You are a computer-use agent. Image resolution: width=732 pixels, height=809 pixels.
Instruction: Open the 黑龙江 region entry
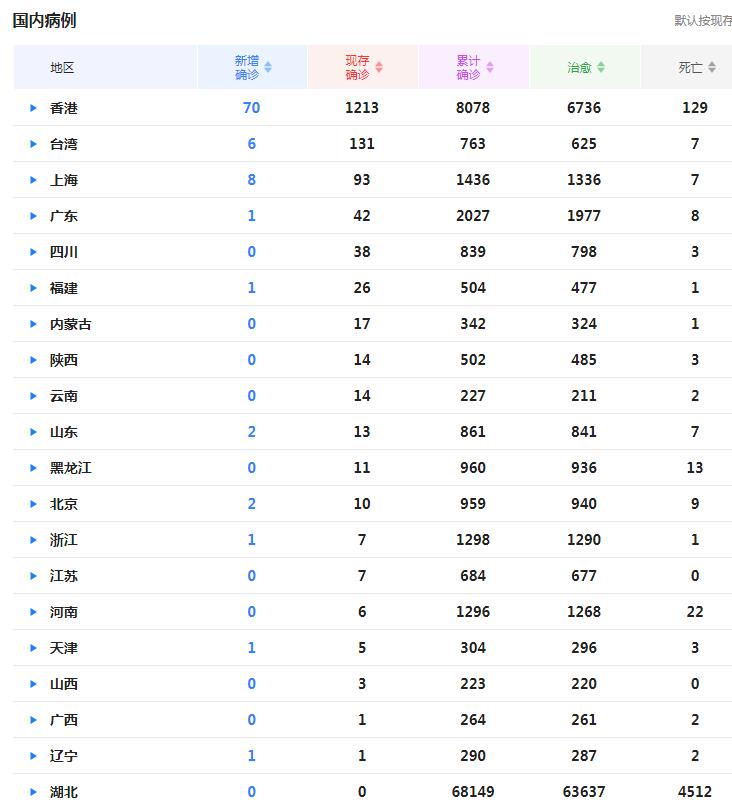pyautogui.click(x=70, y=468)
